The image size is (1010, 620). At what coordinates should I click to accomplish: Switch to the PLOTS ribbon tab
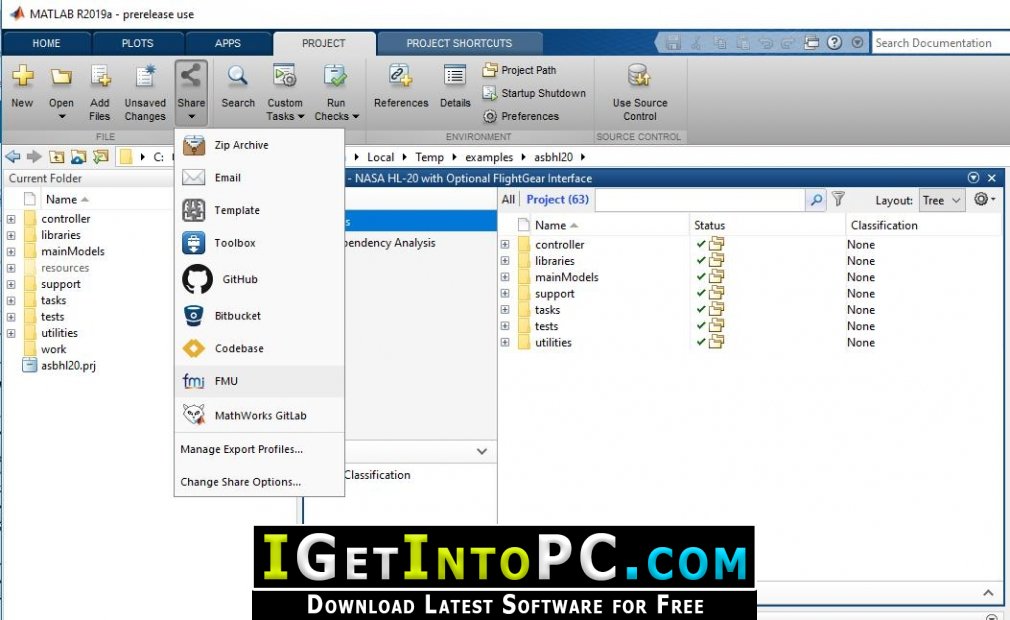pos(138,43)
